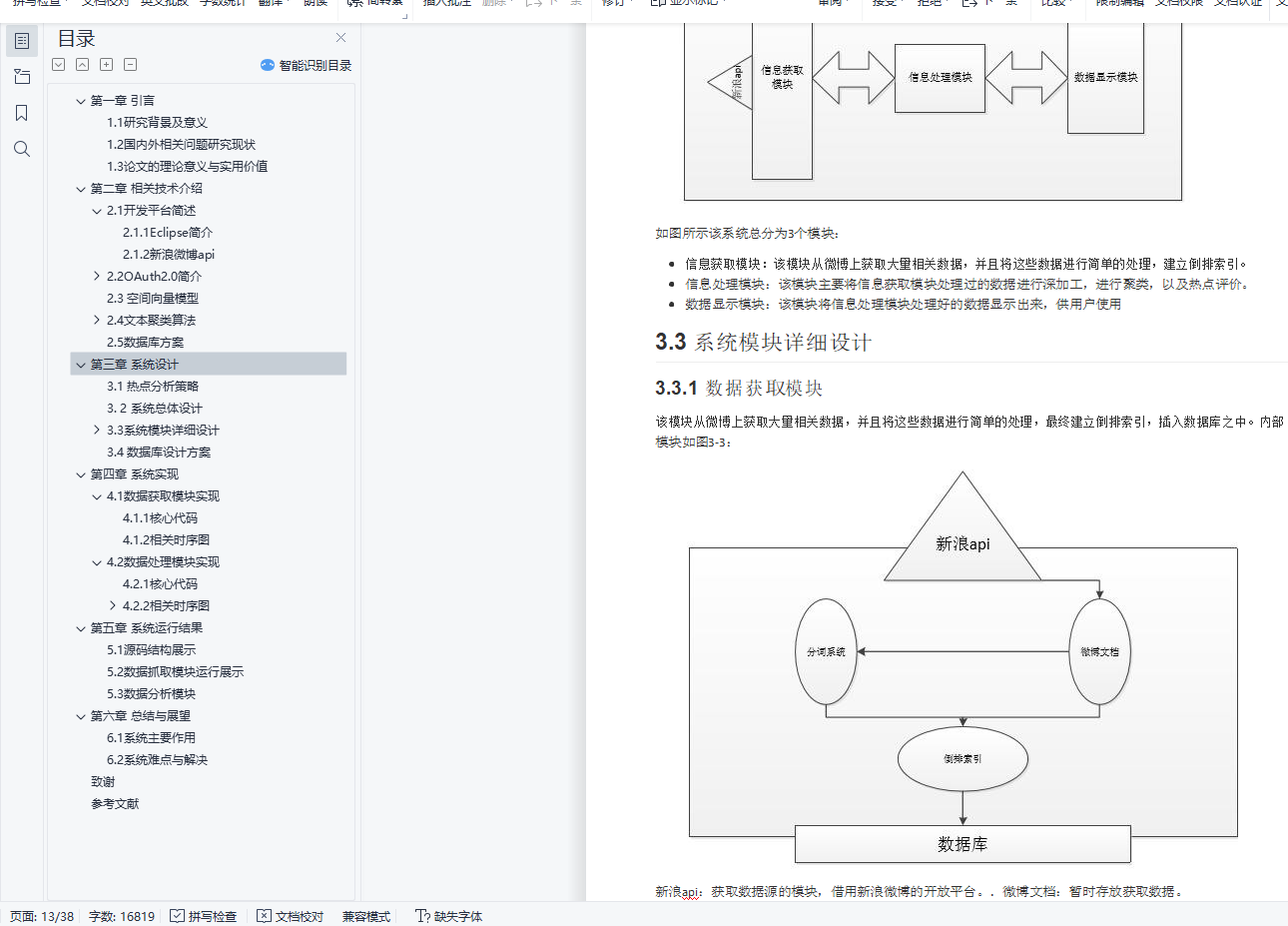The height and width of the screenshot is (926, 1288).
Task: Open 拼写检查 in the status bar
Action: click(x=203, y=916)
